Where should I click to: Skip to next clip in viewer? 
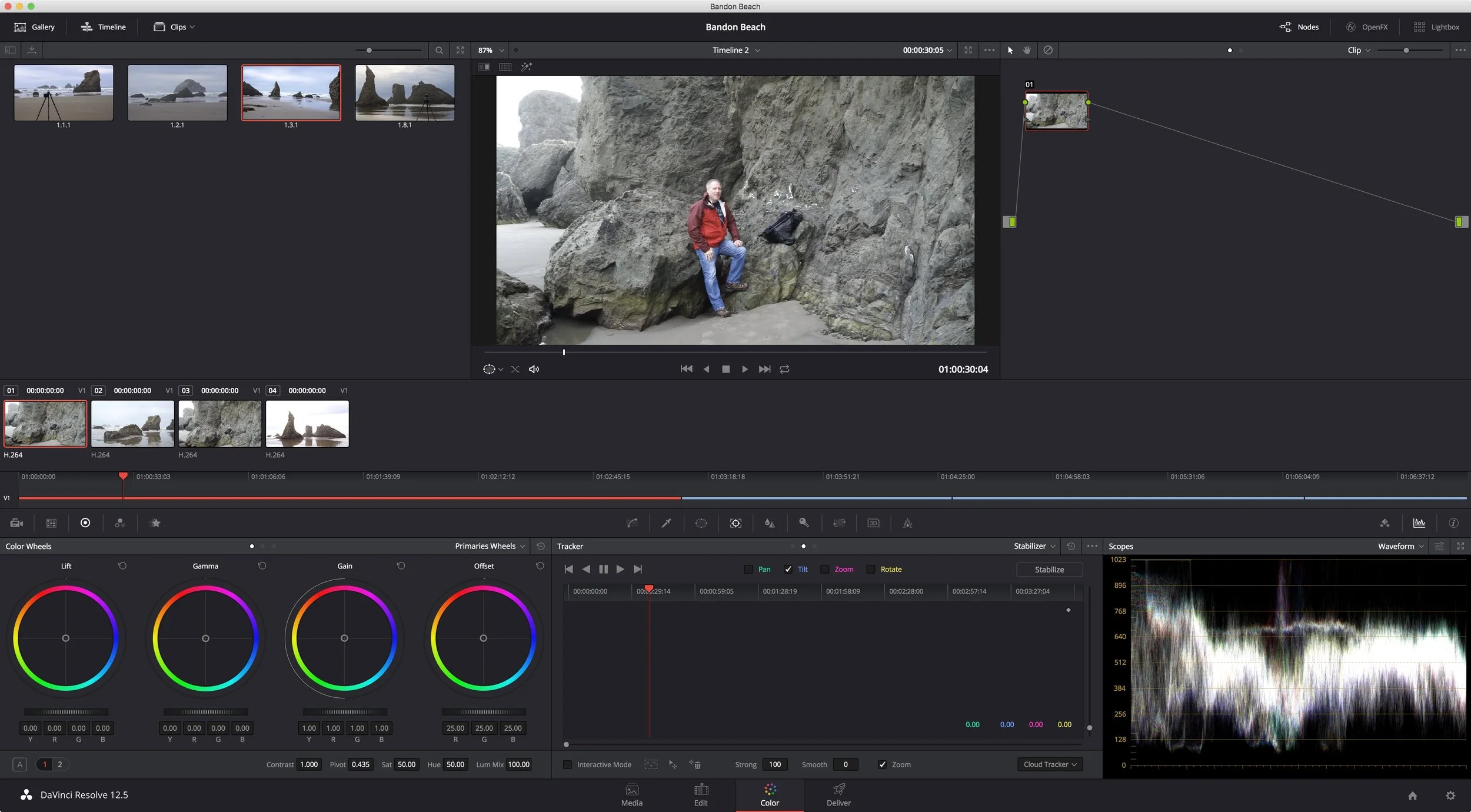click(764, 369)
